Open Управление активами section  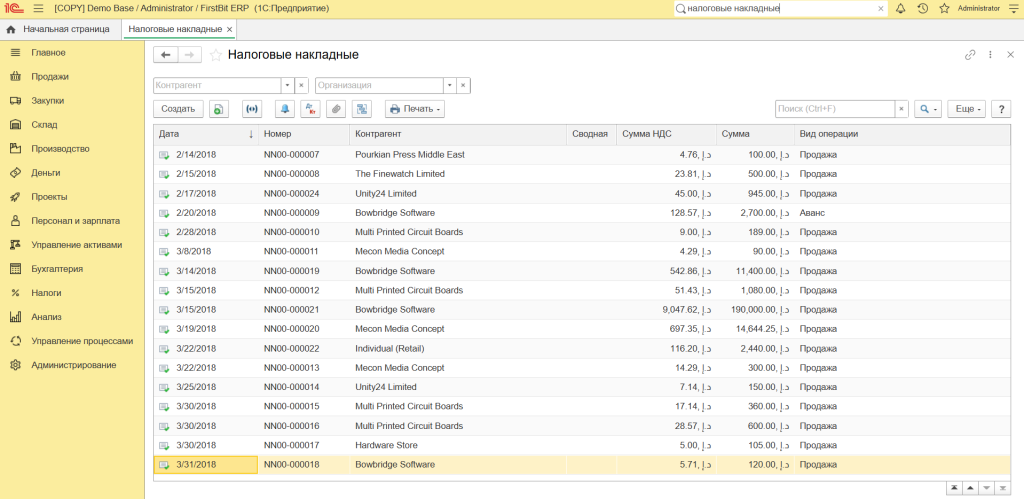(x=72, y=244)
